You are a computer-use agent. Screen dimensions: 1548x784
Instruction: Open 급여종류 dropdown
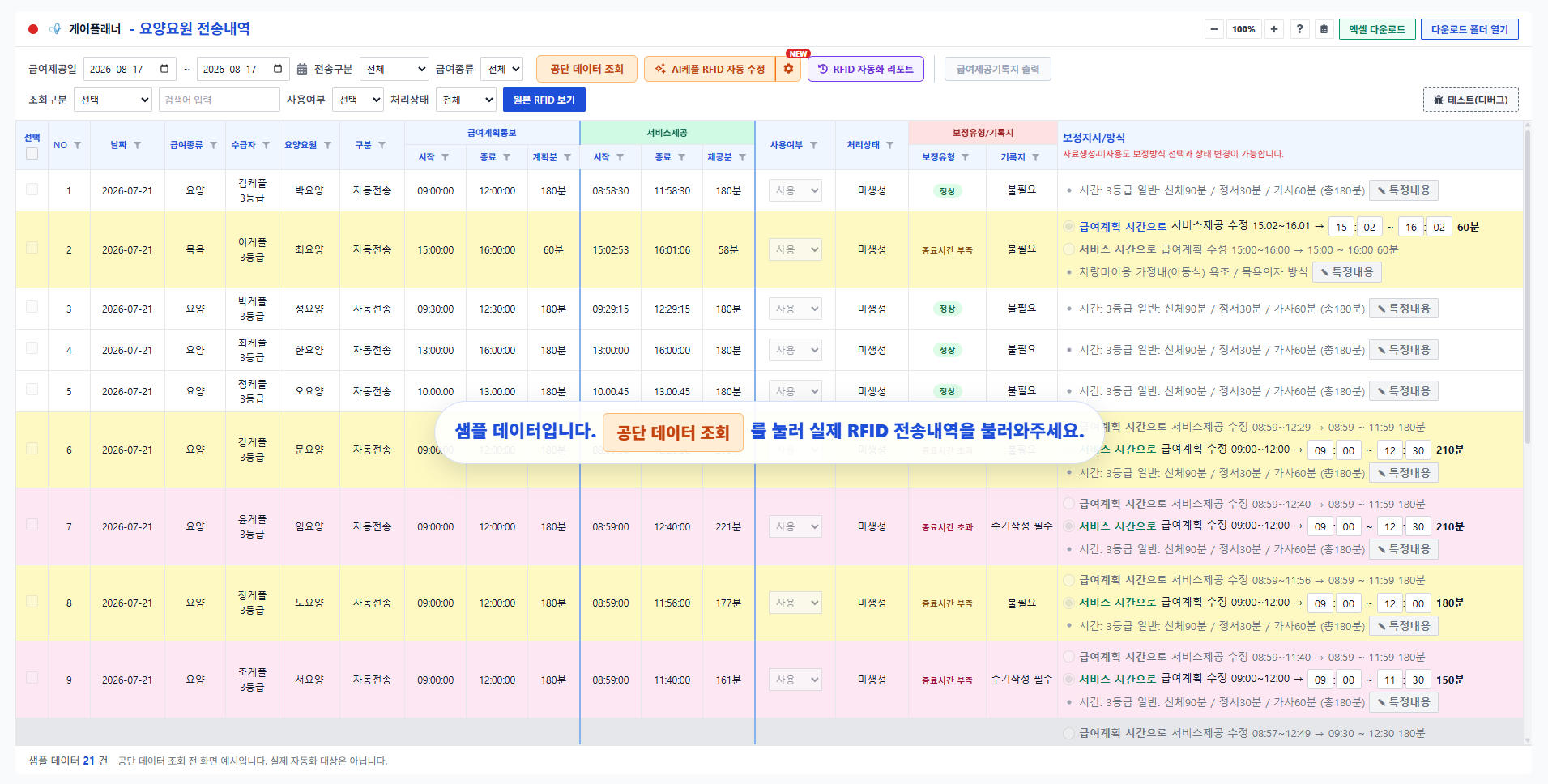tap(501, 69)
